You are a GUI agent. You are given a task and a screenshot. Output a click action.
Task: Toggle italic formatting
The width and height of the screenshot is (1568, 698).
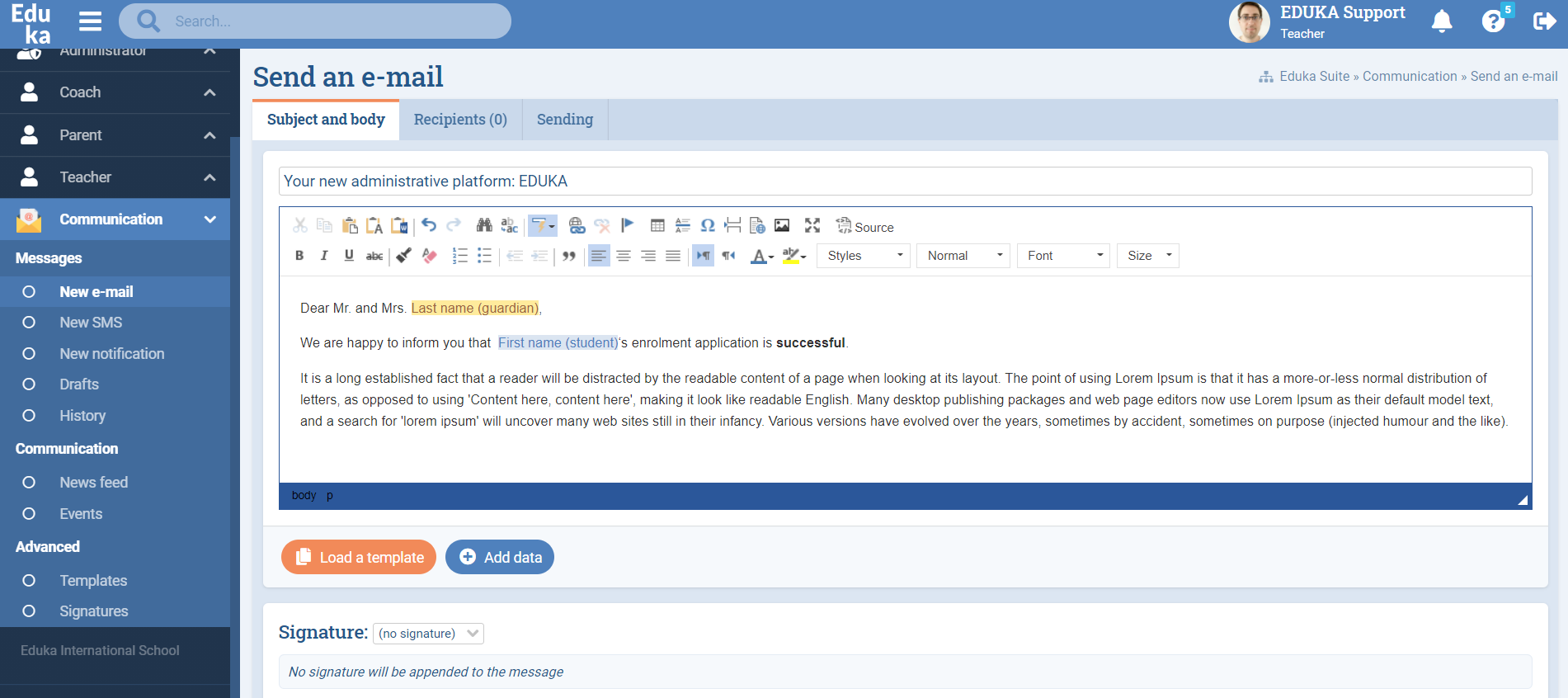pos(324,256)
